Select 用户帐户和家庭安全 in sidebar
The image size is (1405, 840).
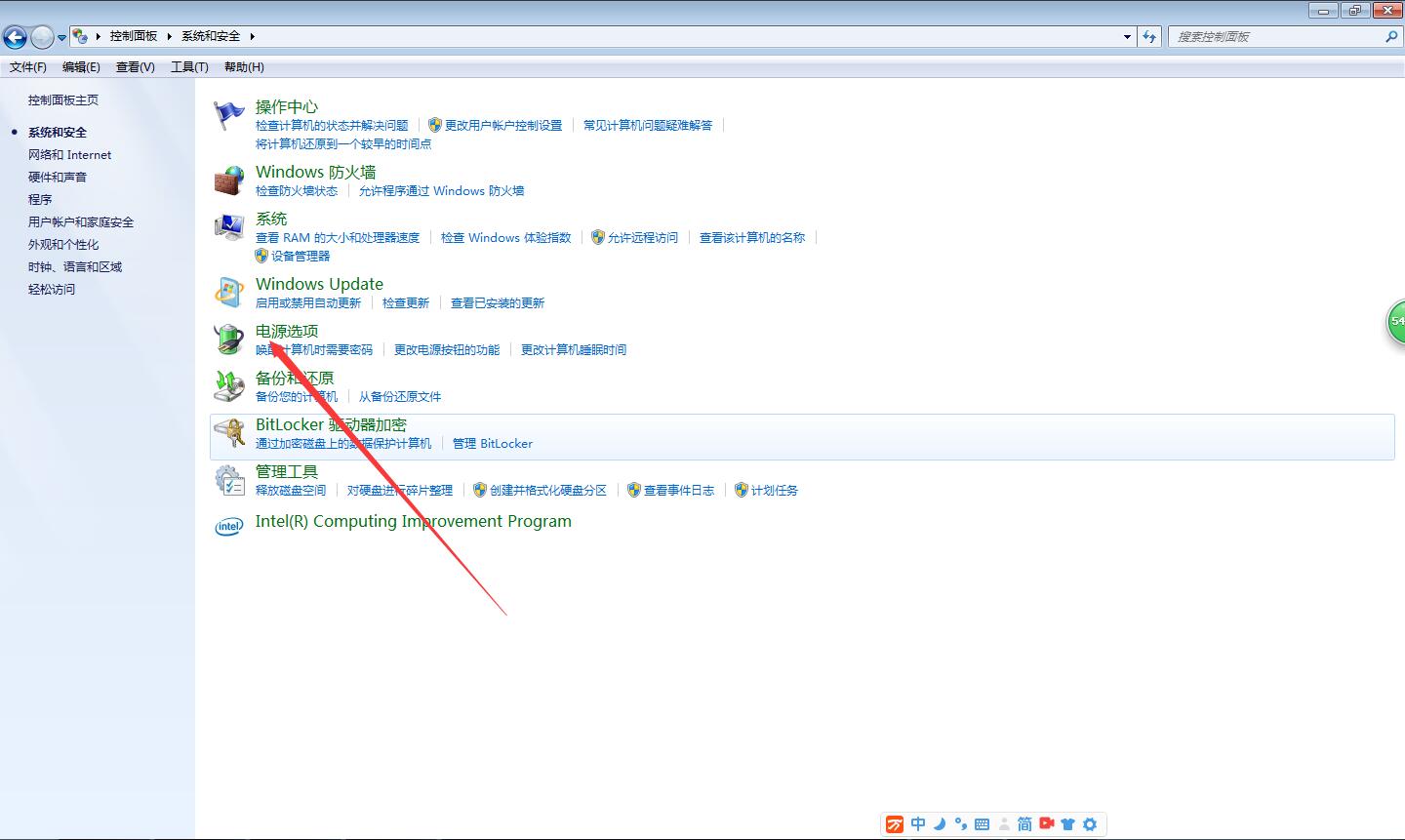pos(81,222)
